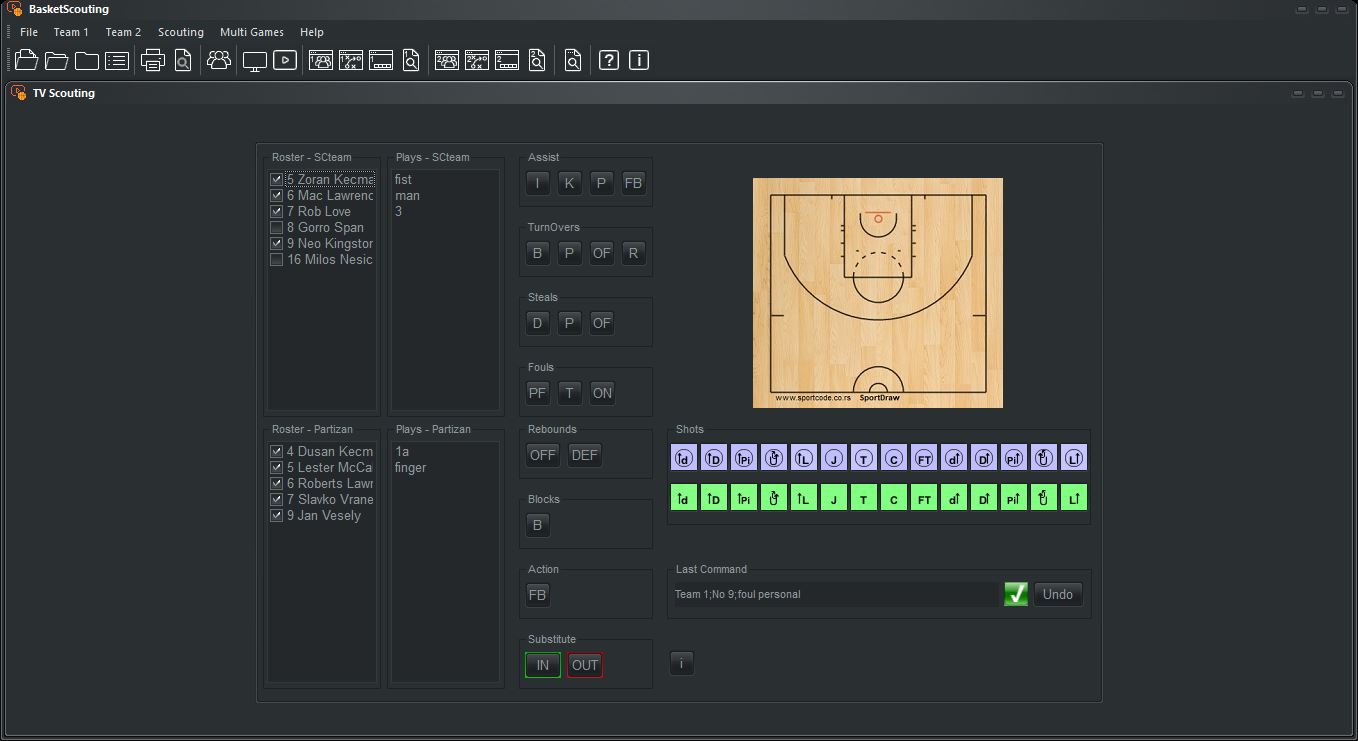This screenshot has height=741, width=1358.
Task: Click the TurnOvers R button
Action: (x=634, y=253)
